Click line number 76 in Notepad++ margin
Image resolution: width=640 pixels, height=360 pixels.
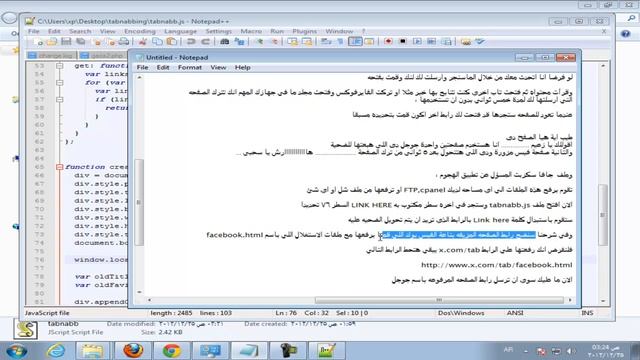tap(39, 260)
